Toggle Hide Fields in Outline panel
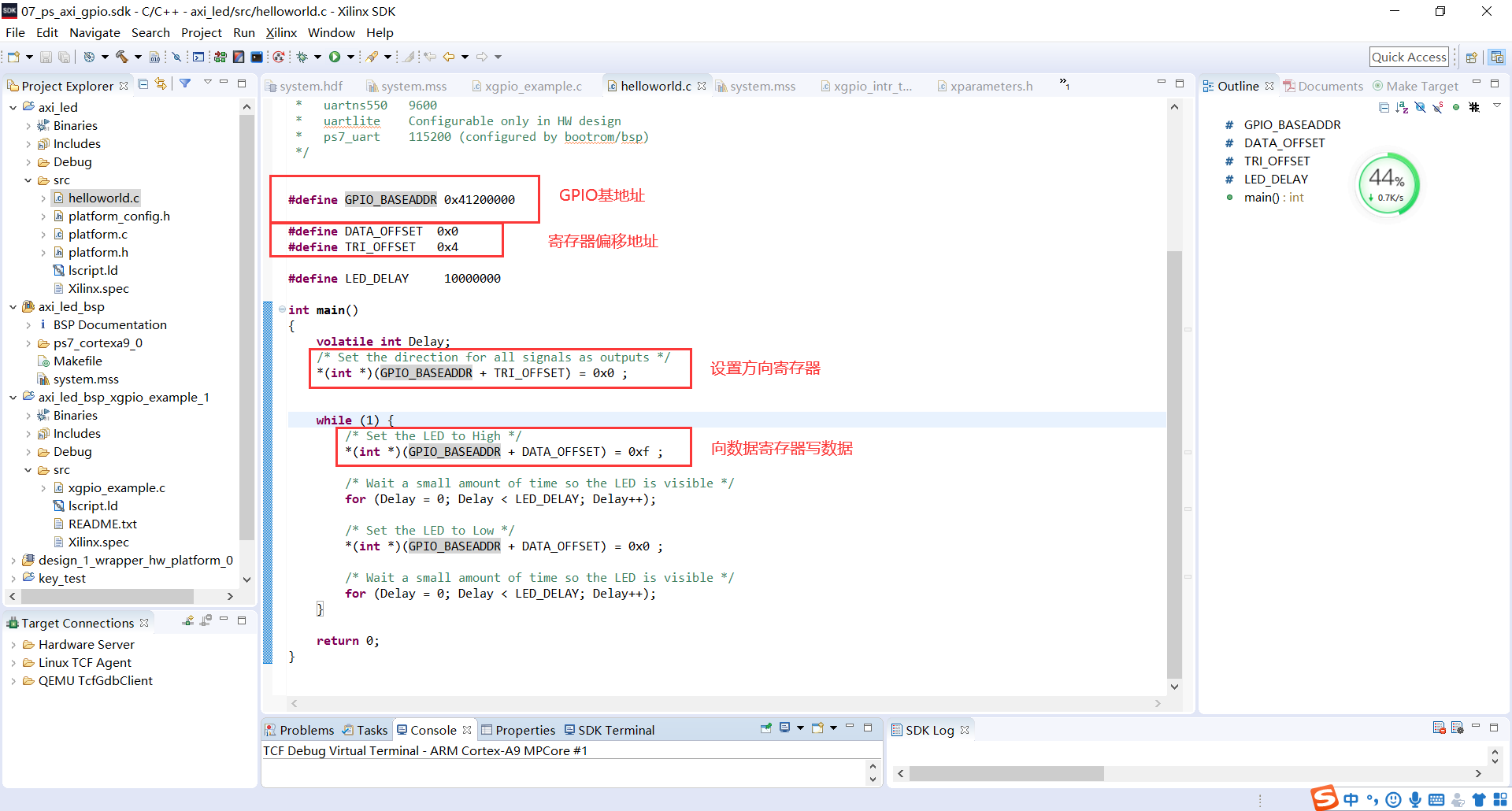Viewport: 1512px width, 811px height. (1421, 107)
